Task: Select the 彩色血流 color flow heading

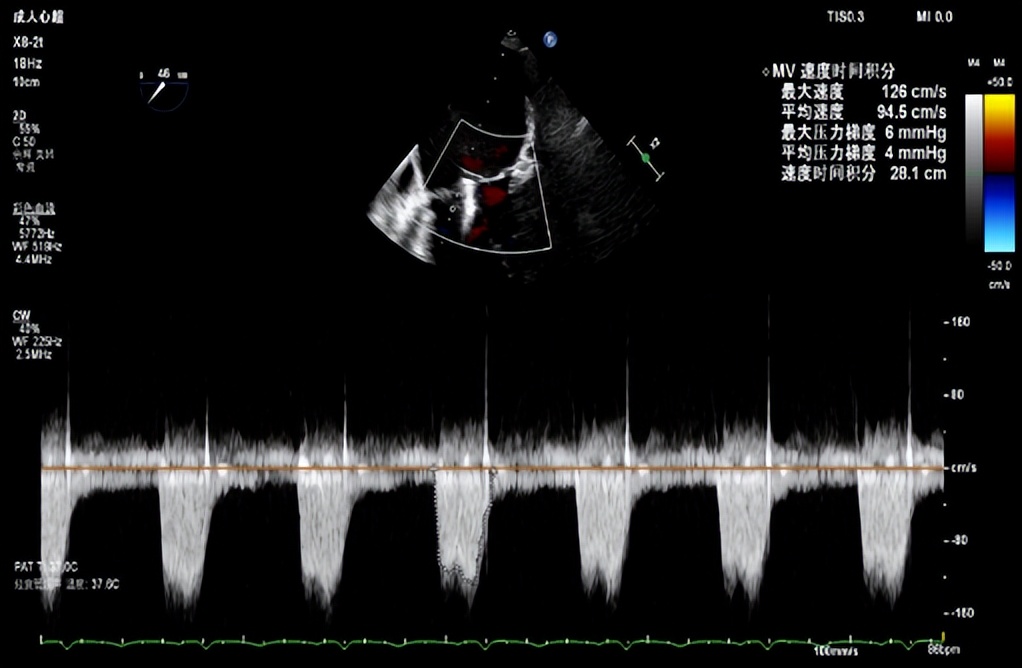Action: click(34, 209)
